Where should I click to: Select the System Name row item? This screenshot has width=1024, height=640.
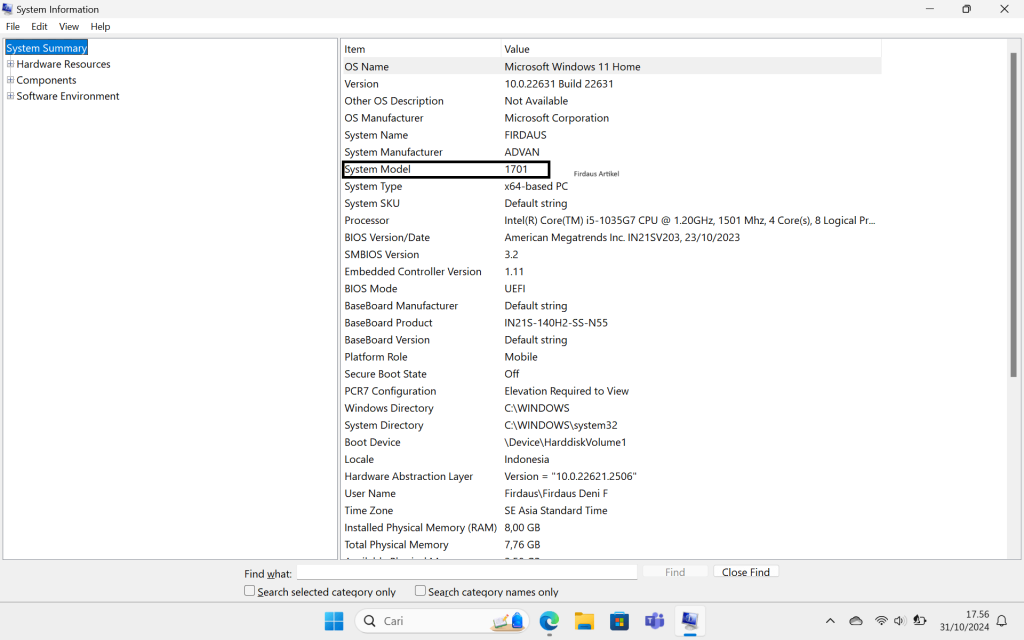pyautogui.click(x=376, y=135)
